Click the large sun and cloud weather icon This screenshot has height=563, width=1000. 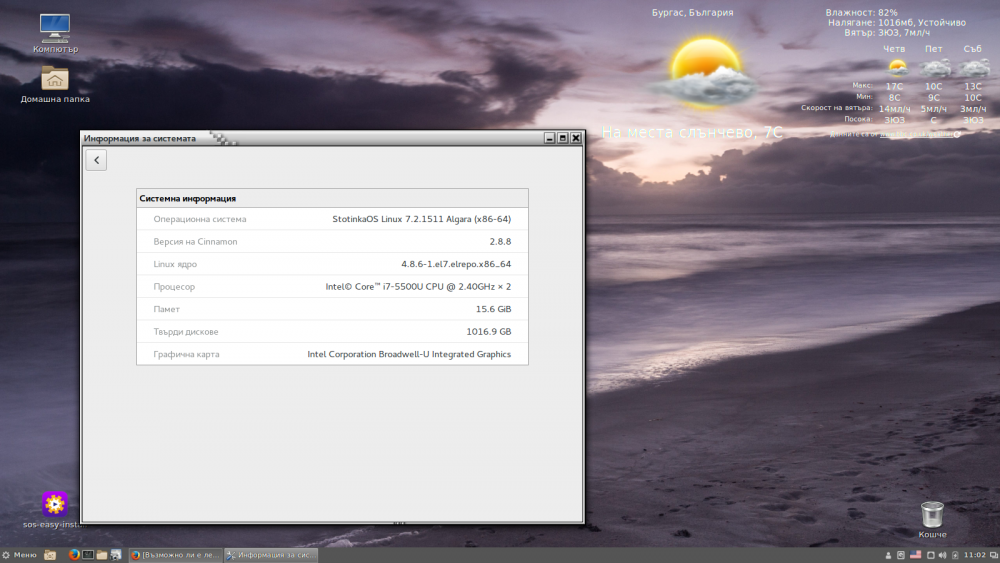(705, 72)
